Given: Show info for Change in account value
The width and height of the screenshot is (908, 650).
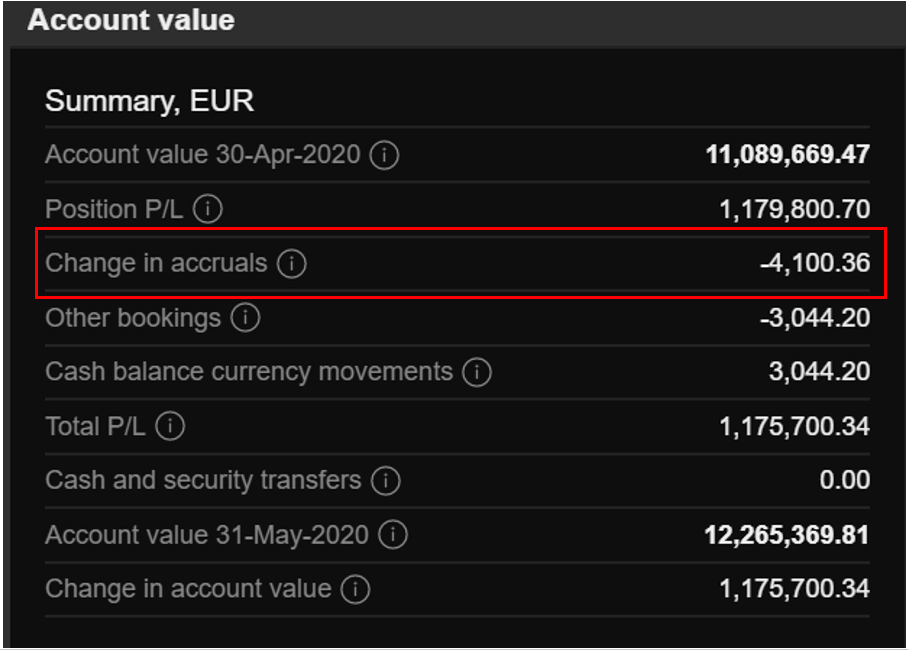Looking at the screenshot, I should pos(355,589).
